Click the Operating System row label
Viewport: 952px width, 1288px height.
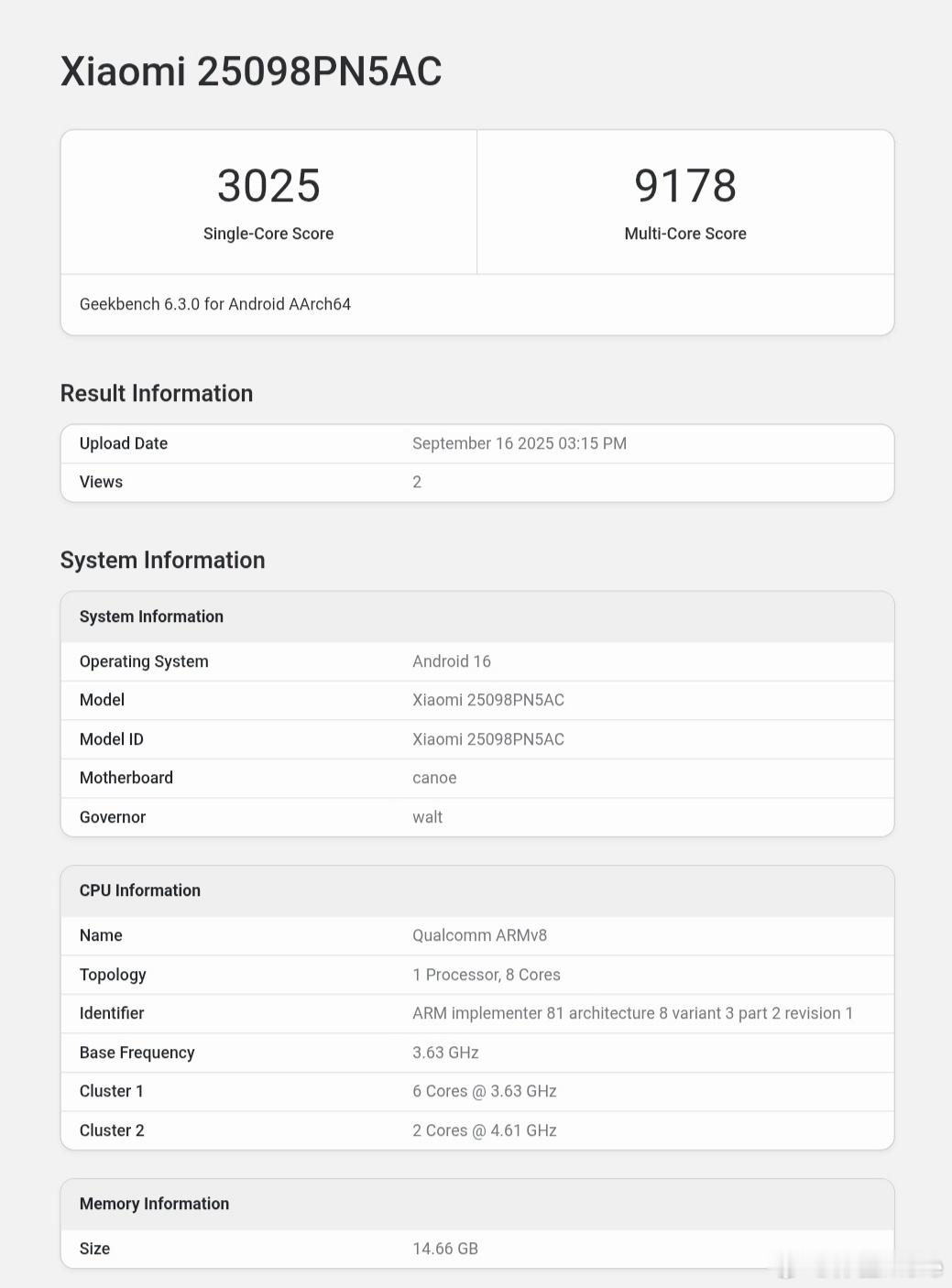144,661
